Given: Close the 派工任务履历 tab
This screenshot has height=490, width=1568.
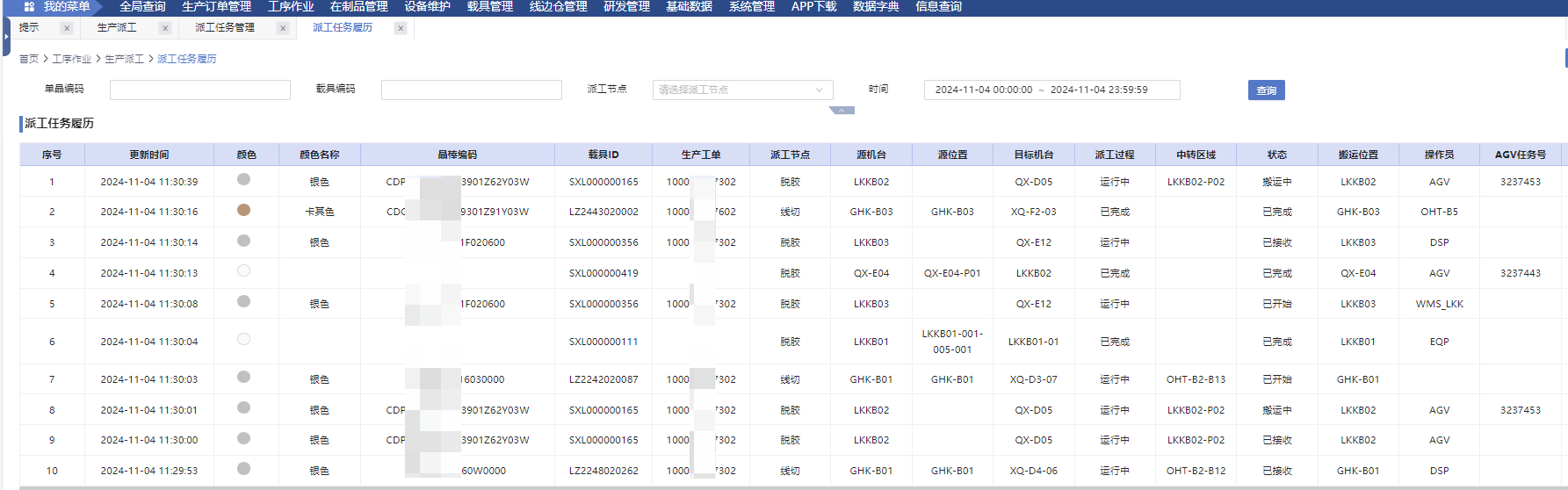Looking at the screenshot, I should [x=401, y=28].
